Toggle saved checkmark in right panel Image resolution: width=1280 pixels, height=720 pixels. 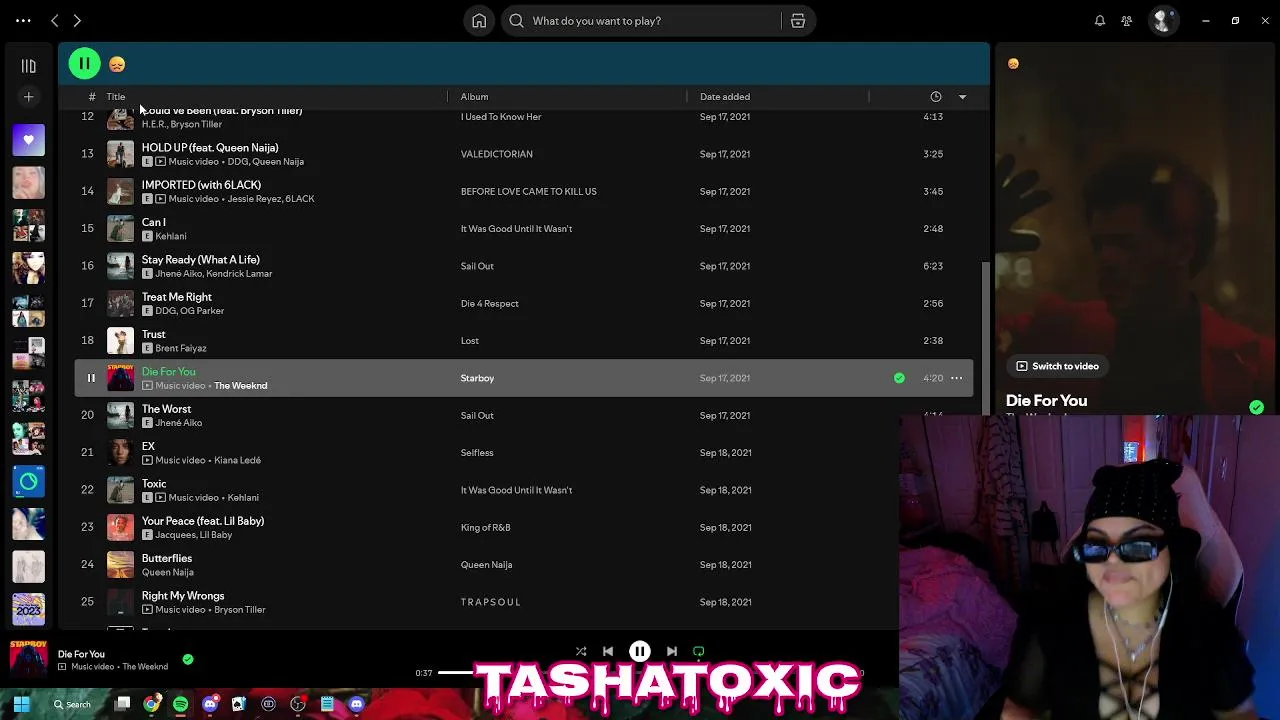[x=1256, y=407]
